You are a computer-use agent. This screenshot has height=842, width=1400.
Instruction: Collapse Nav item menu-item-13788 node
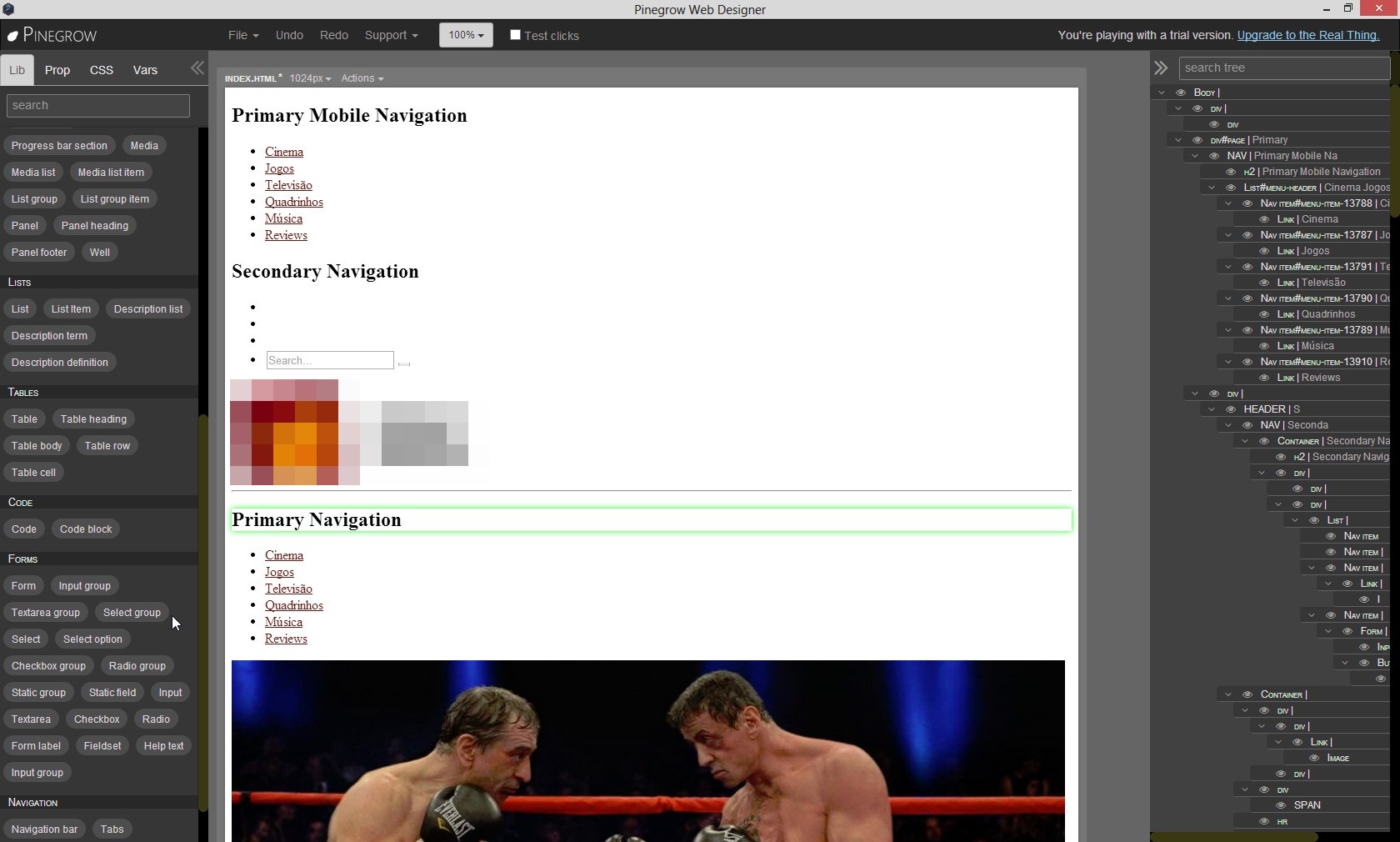1228,203
